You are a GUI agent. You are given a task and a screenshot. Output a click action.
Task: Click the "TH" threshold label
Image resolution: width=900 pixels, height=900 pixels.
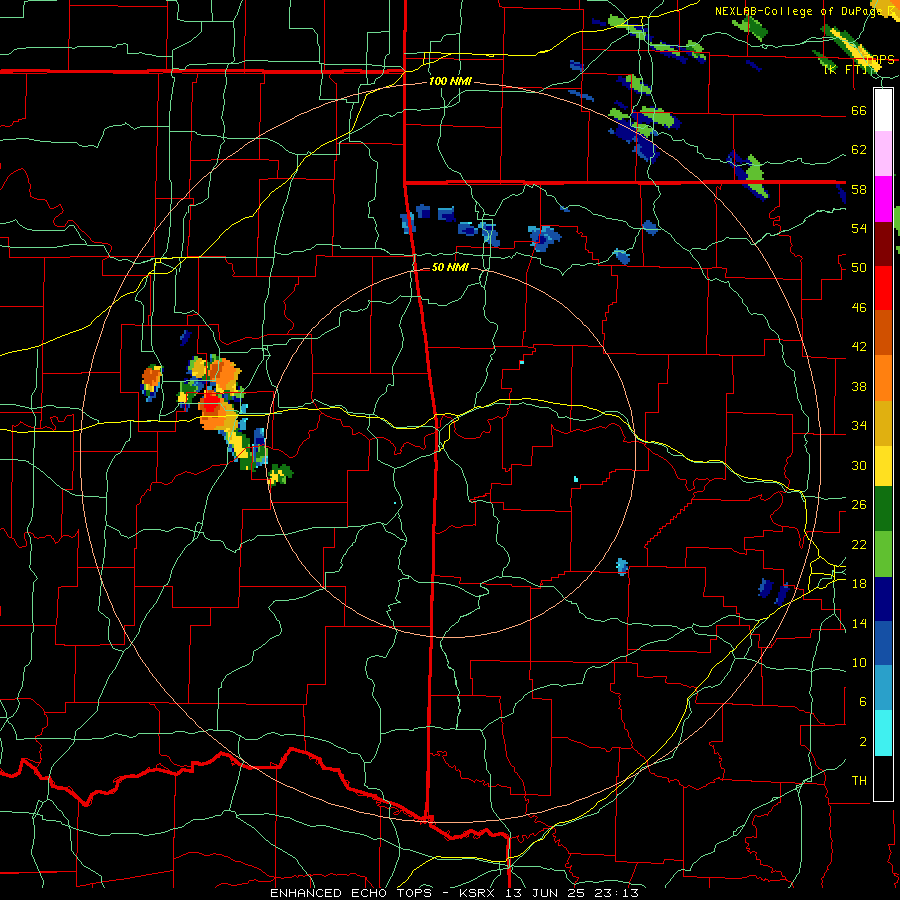click(x=859, y=781)
